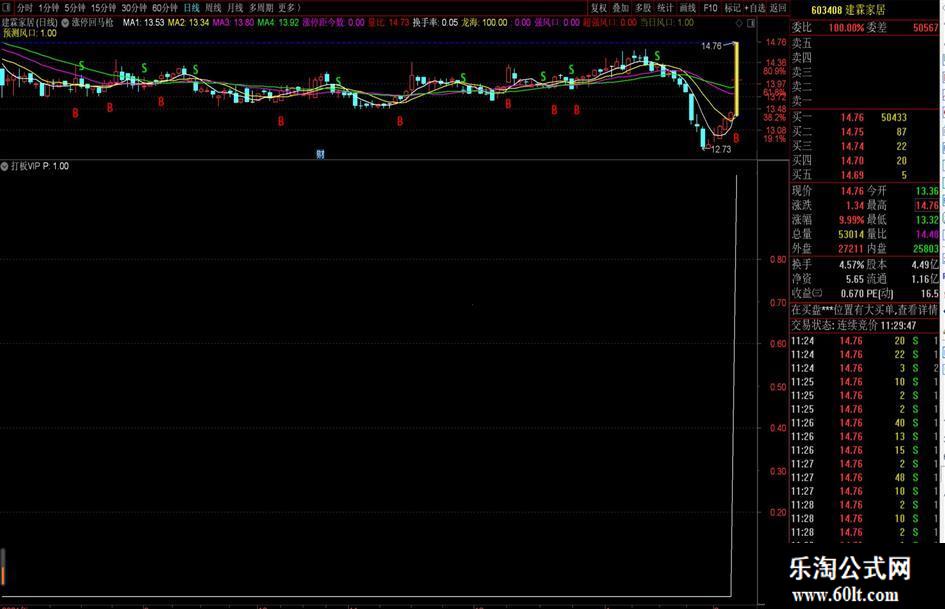
Task: Click the 预测风口: 1.00 indicator value
Action: click(30, 33)
